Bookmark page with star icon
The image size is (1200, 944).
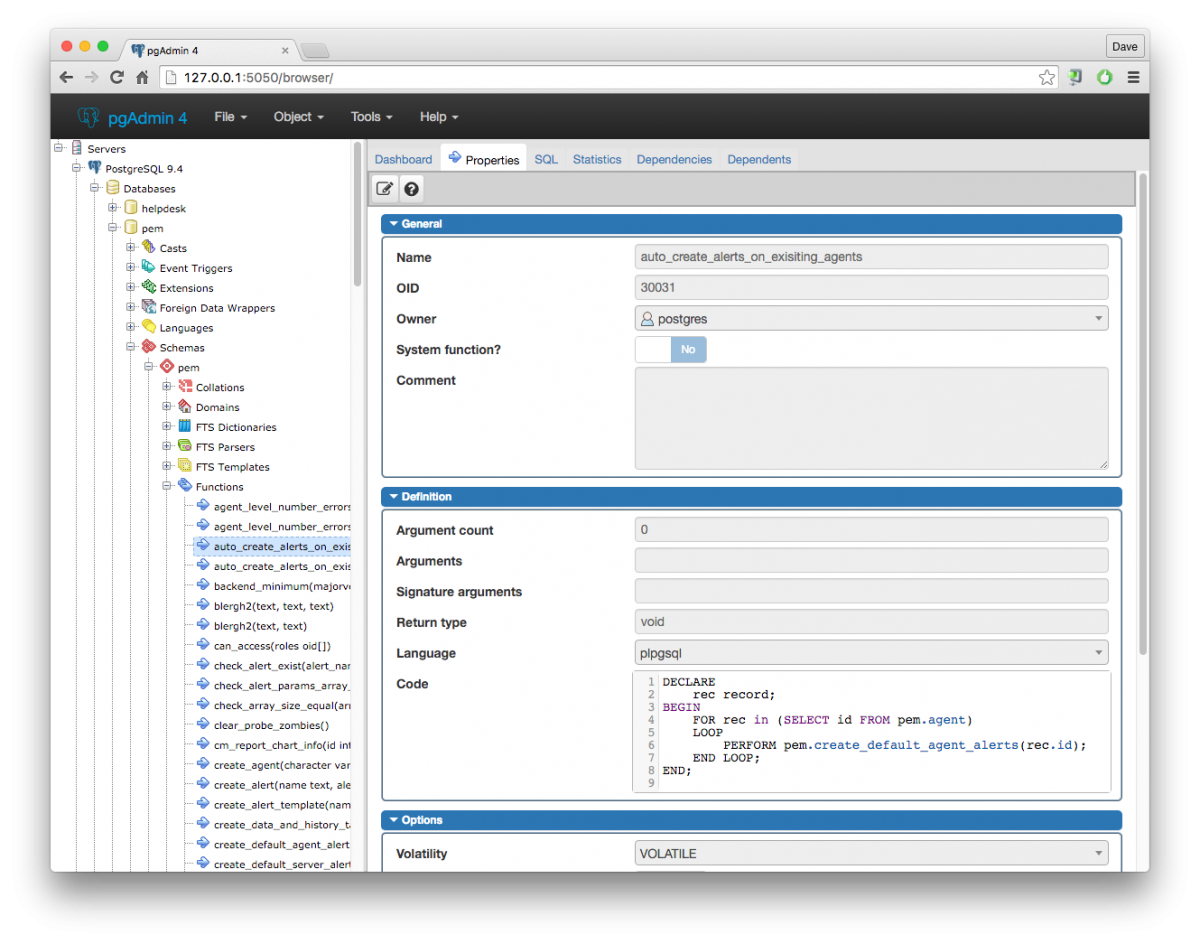coord(1046,77)
